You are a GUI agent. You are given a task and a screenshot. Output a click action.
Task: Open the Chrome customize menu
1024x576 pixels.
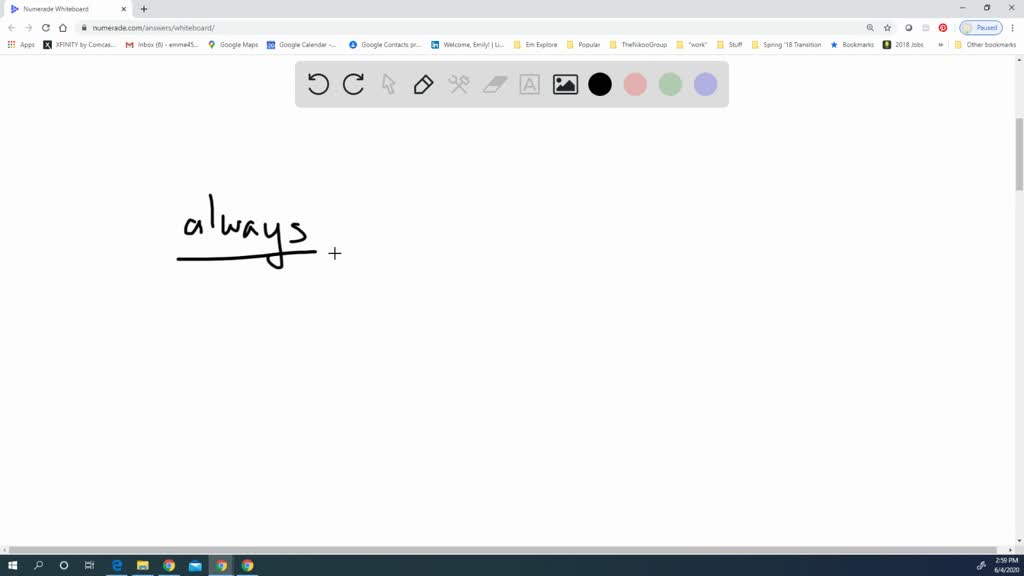(x=1011, y=27)
